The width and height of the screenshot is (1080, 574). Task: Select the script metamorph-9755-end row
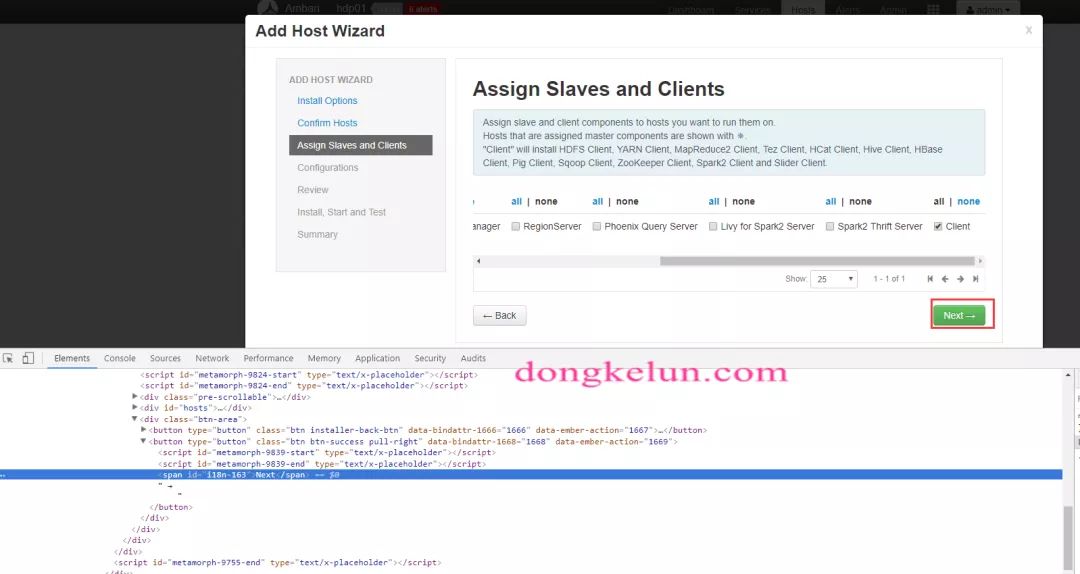tap(278, 562)
